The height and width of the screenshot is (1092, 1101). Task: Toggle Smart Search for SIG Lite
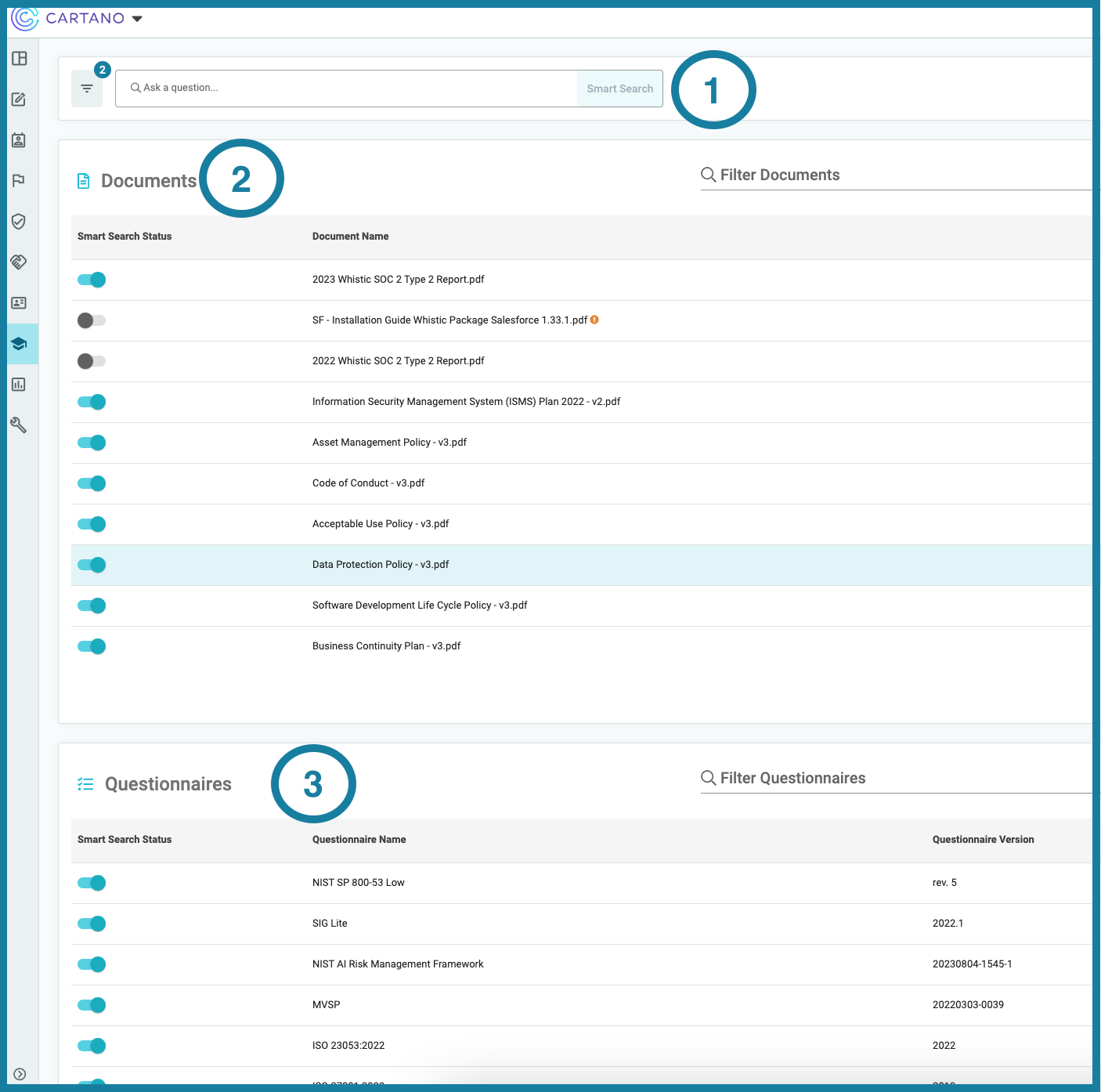(92, 924)
